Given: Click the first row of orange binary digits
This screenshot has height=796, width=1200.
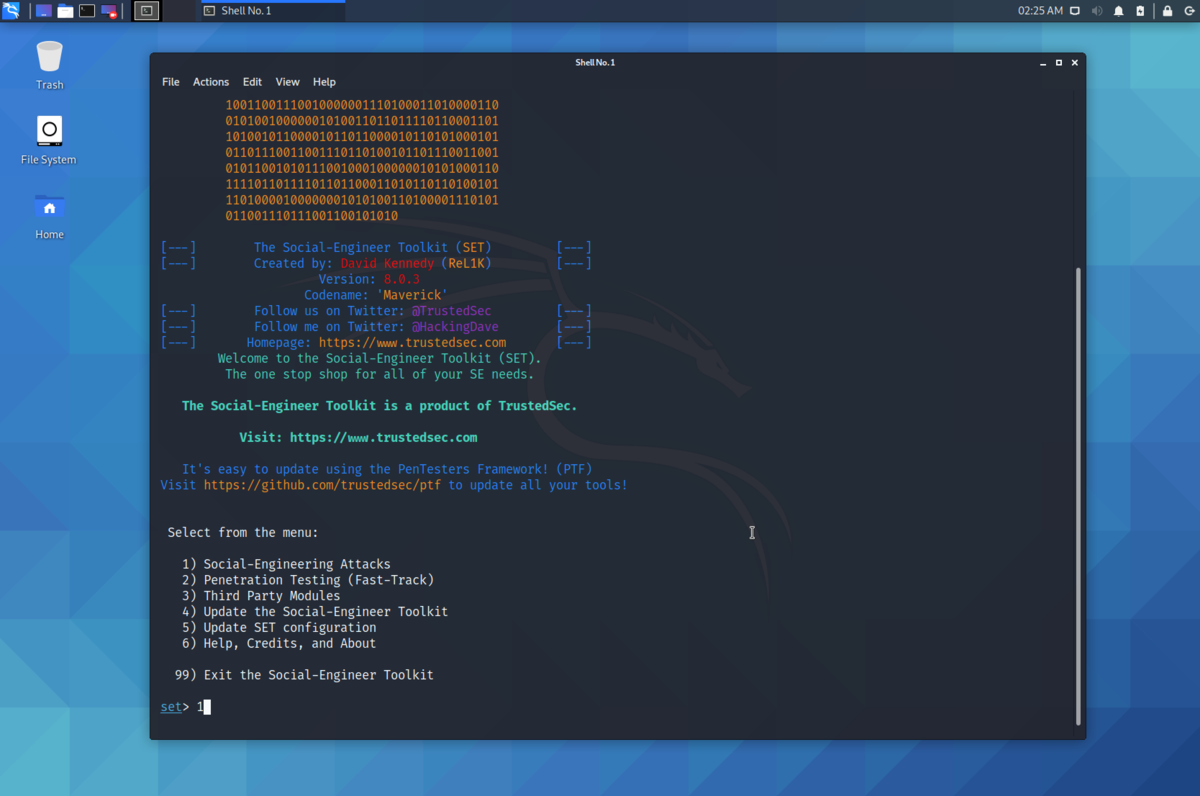Looking at the screenshot, I should pyautogui.click(x=362, y=105).
